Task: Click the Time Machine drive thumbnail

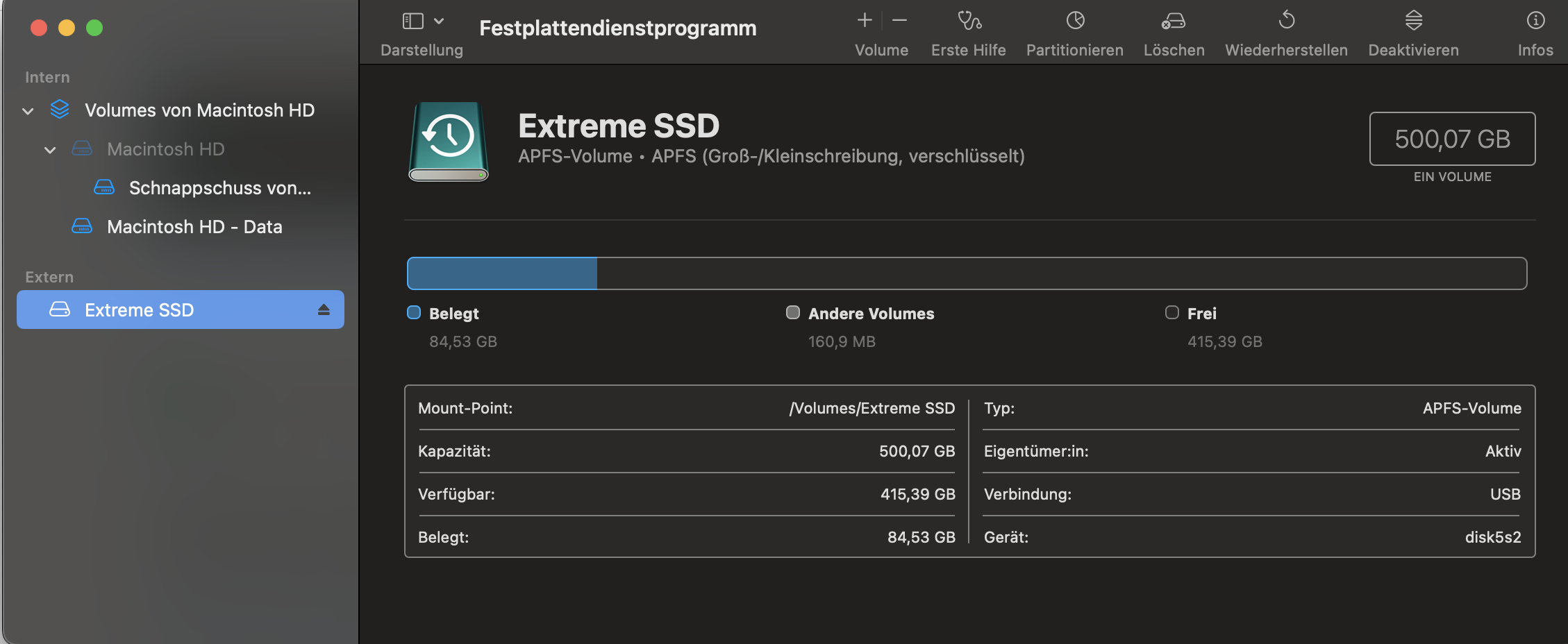Action: [449, 142]
